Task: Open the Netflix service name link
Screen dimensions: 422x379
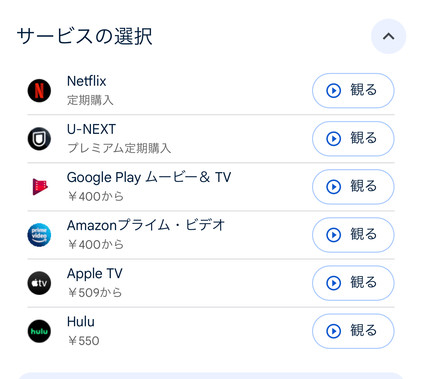Action: click(86, 81)
